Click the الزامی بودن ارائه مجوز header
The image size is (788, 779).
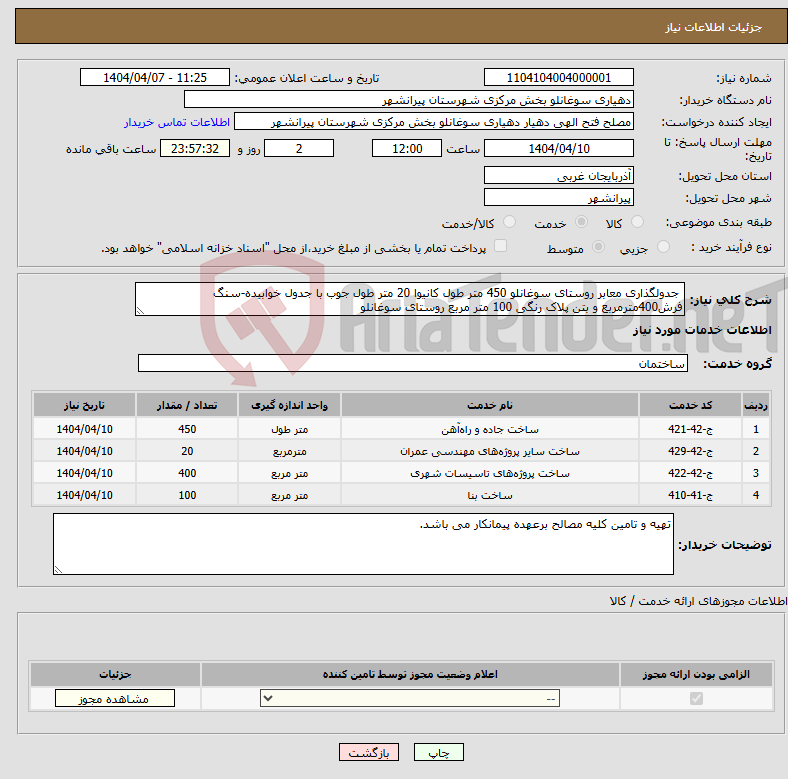click(x=696, y=674)
